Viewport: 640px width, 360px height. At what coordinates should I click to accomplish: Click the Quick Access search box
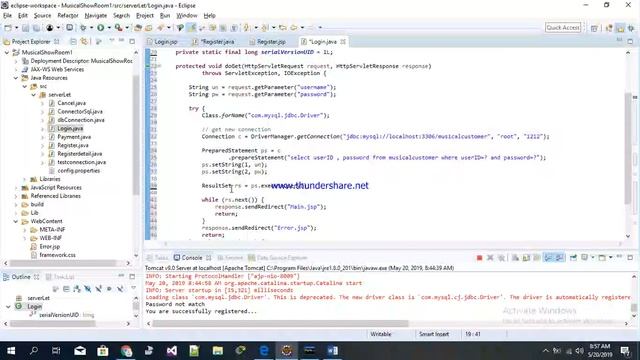pyautogui.click(x=563, y=28)
